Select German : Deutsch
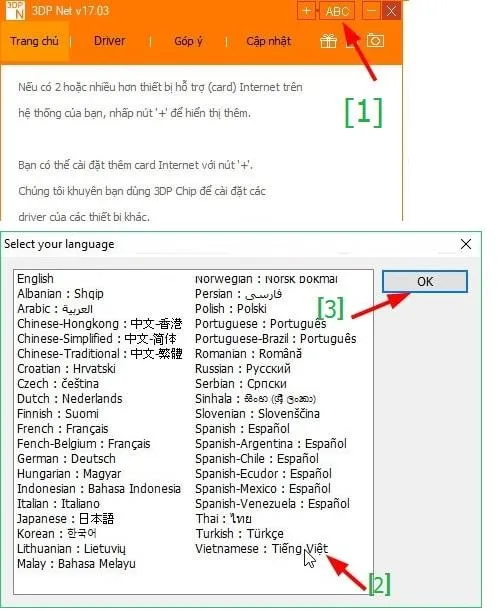504x611 pixels. (66, 459)
